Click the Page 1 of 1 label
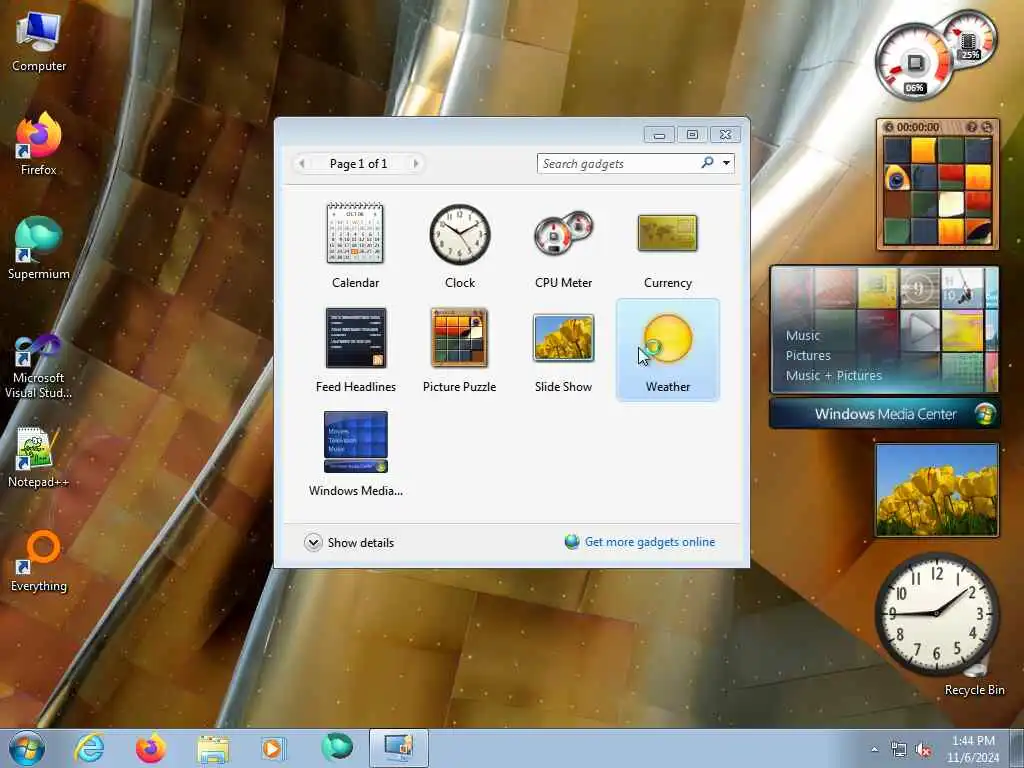 tap(359, 163)
